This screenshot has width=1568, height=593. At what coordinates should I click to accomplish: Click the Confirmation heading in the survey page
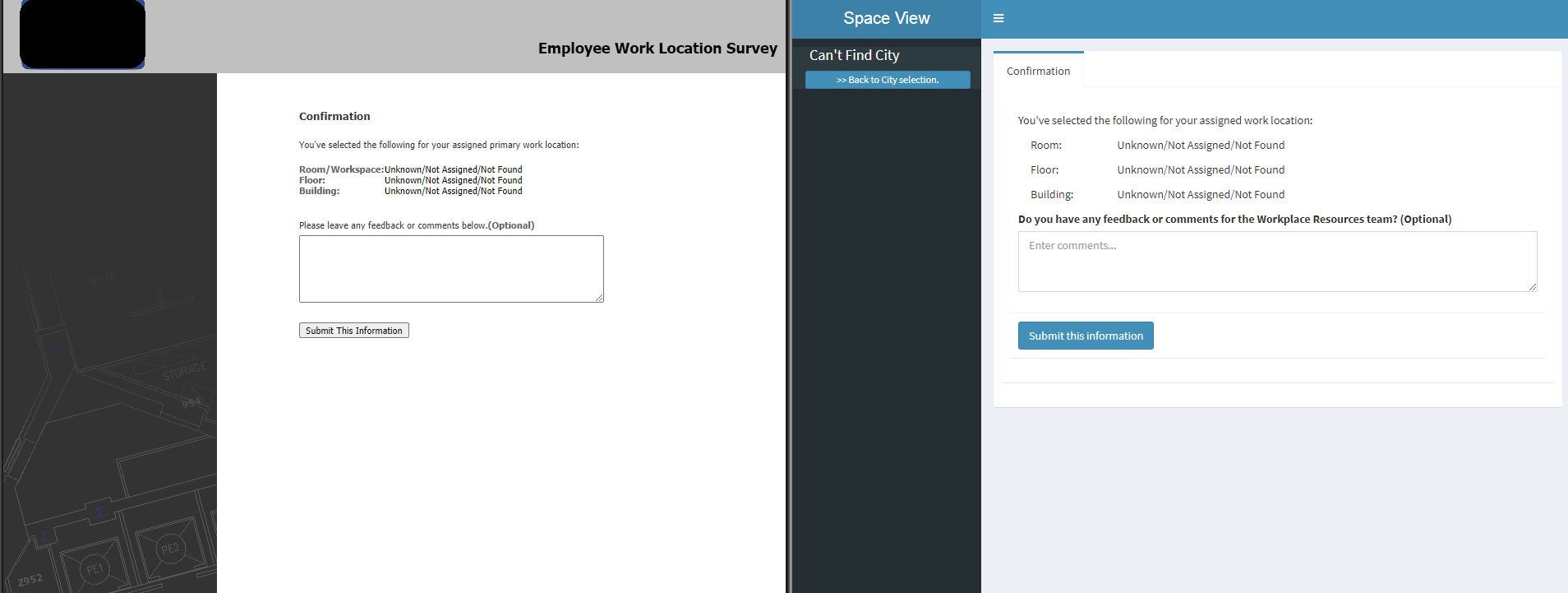(x=334, y=116)
